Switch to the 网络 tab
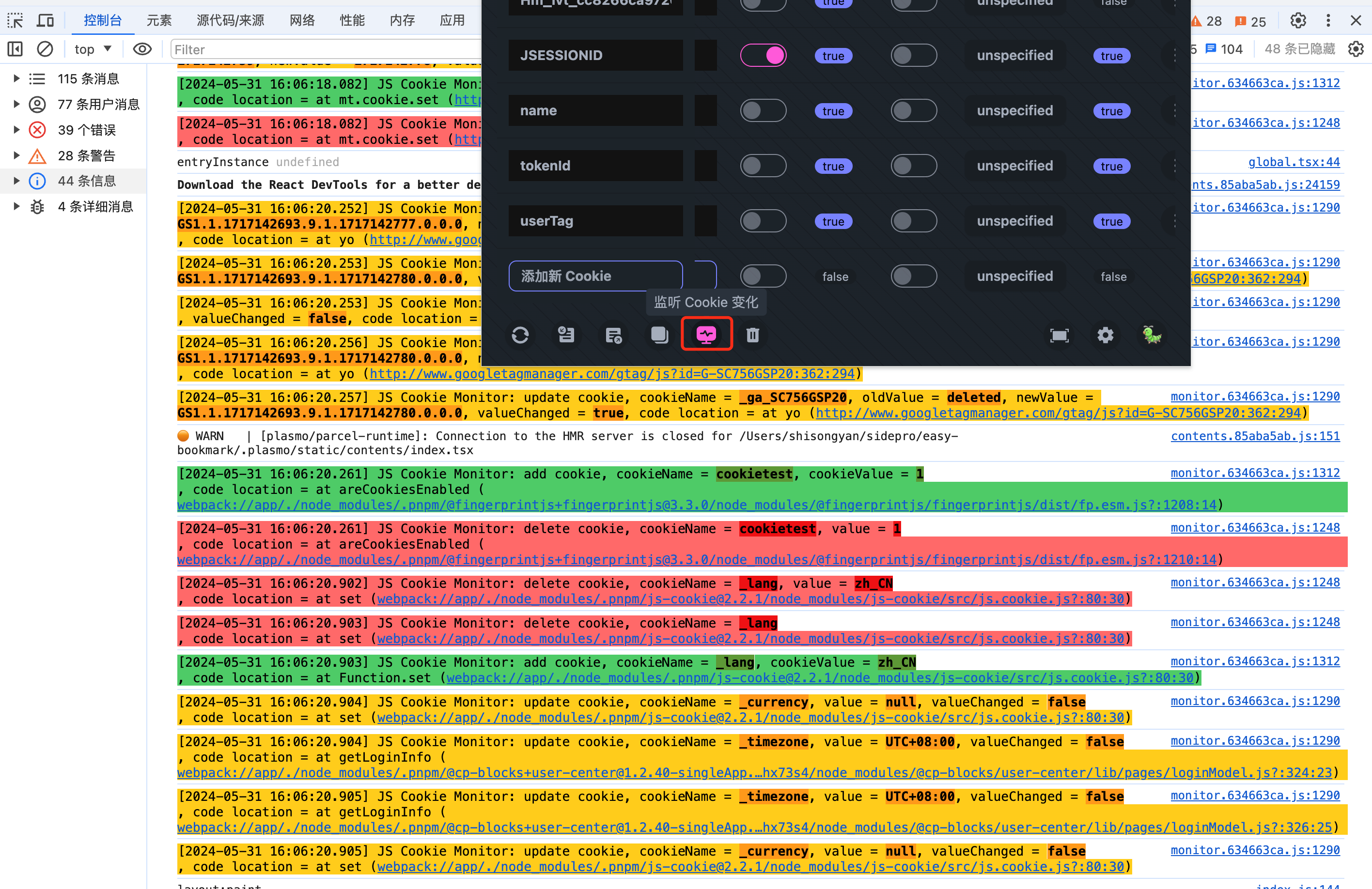 click(302, 21)
